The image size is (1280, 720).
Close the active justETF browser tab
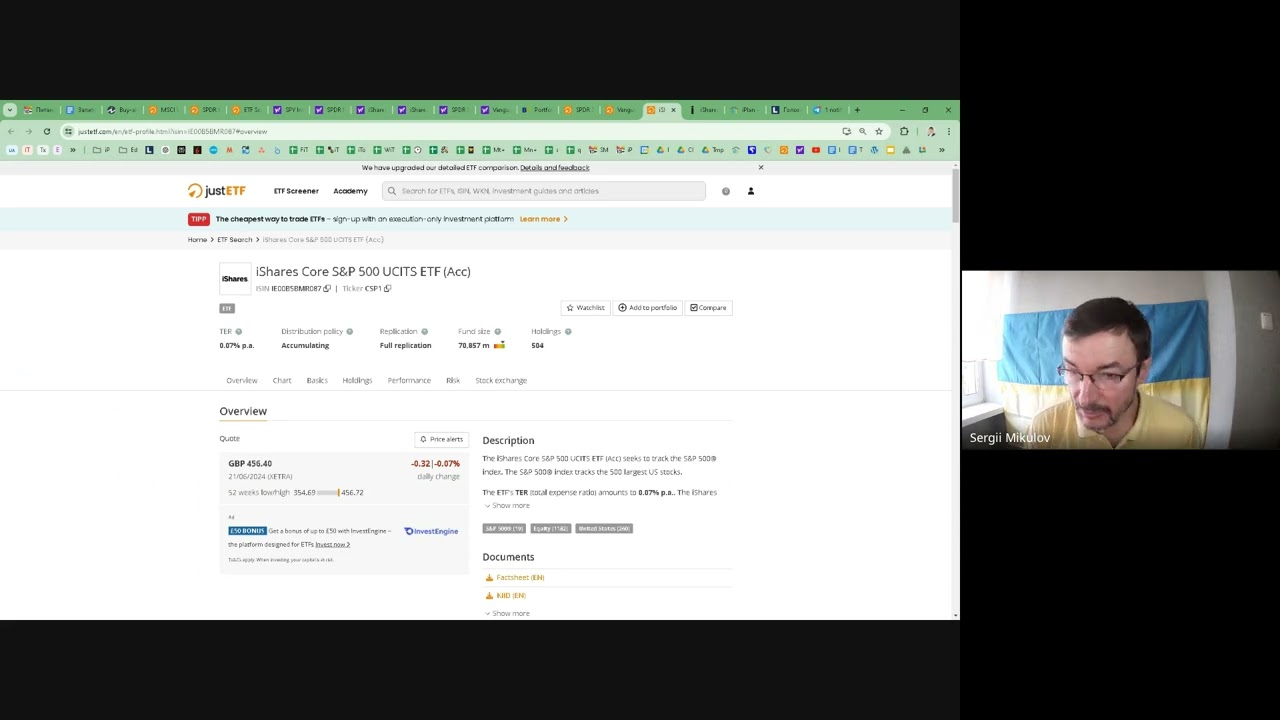tap(673, 110)
